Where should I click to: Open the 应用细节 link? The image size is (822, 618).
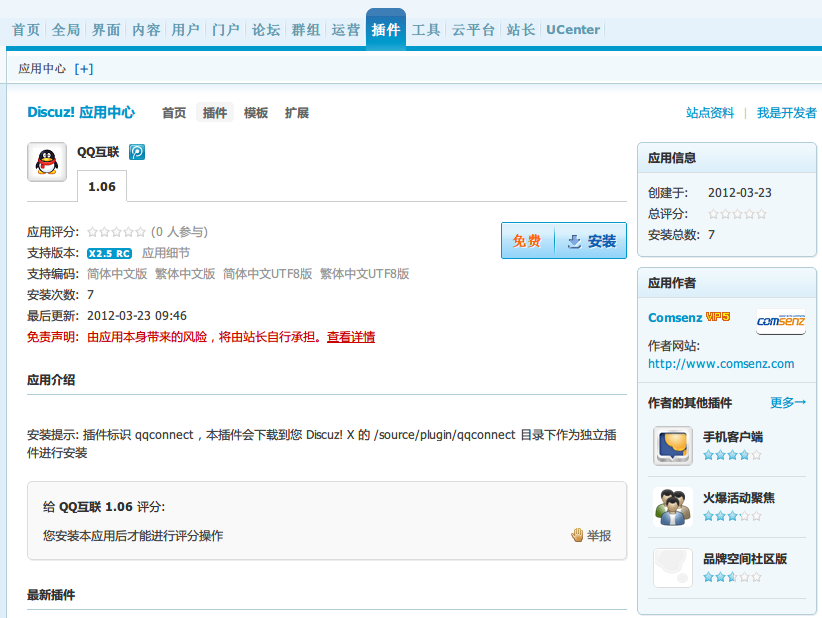166,253
